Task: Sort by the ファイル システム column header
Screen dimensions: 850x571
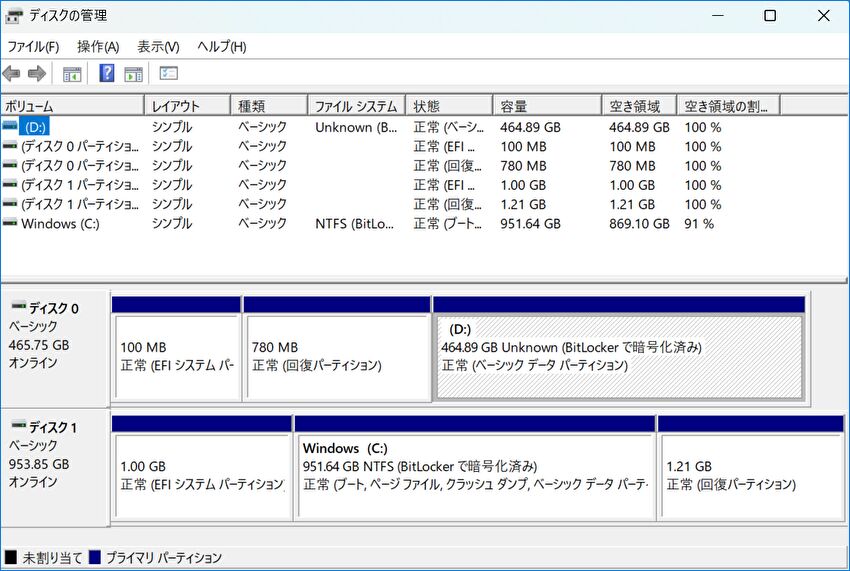Action: [355, 106]
